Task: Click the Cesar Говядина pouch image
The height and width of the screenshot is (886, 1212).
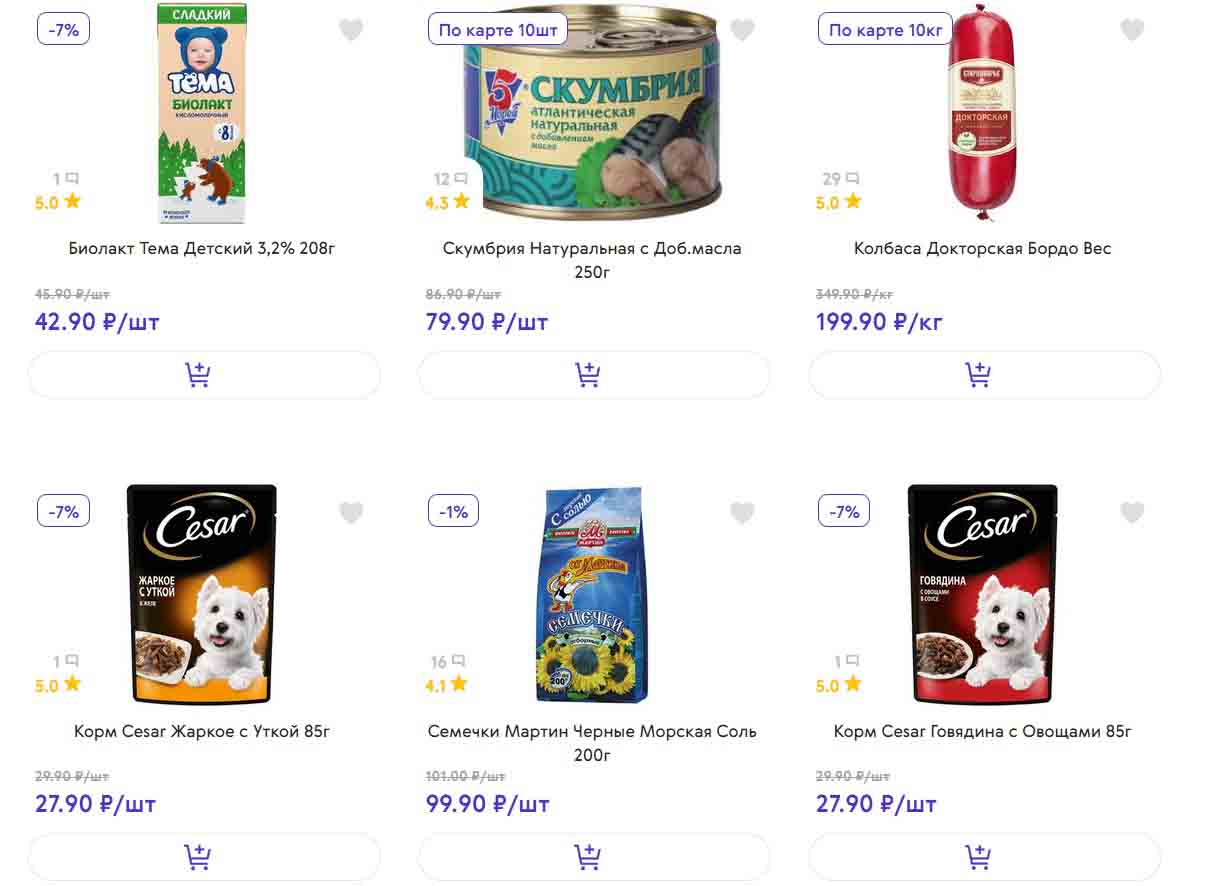Action: coord(982,595)
